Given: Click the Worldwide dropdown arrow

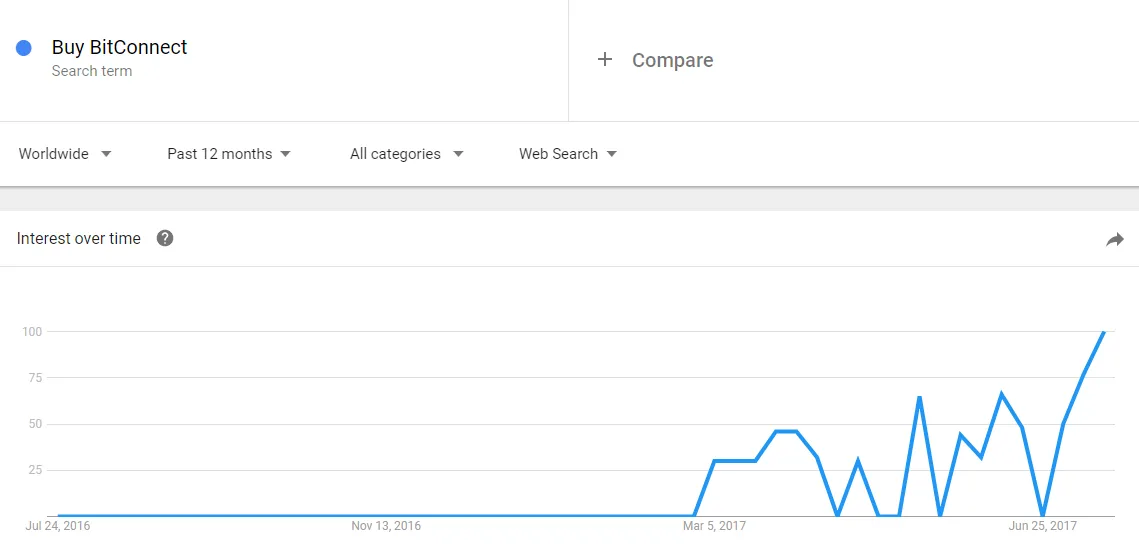Looking at the screenshot, I should [106, 154].
